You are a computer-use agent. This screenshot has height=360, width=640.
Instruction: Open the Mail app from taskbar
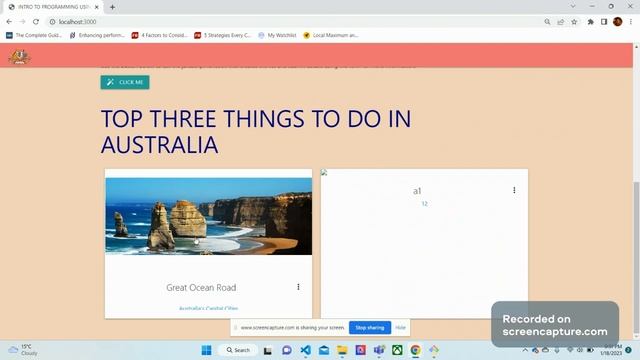(324, 350)
